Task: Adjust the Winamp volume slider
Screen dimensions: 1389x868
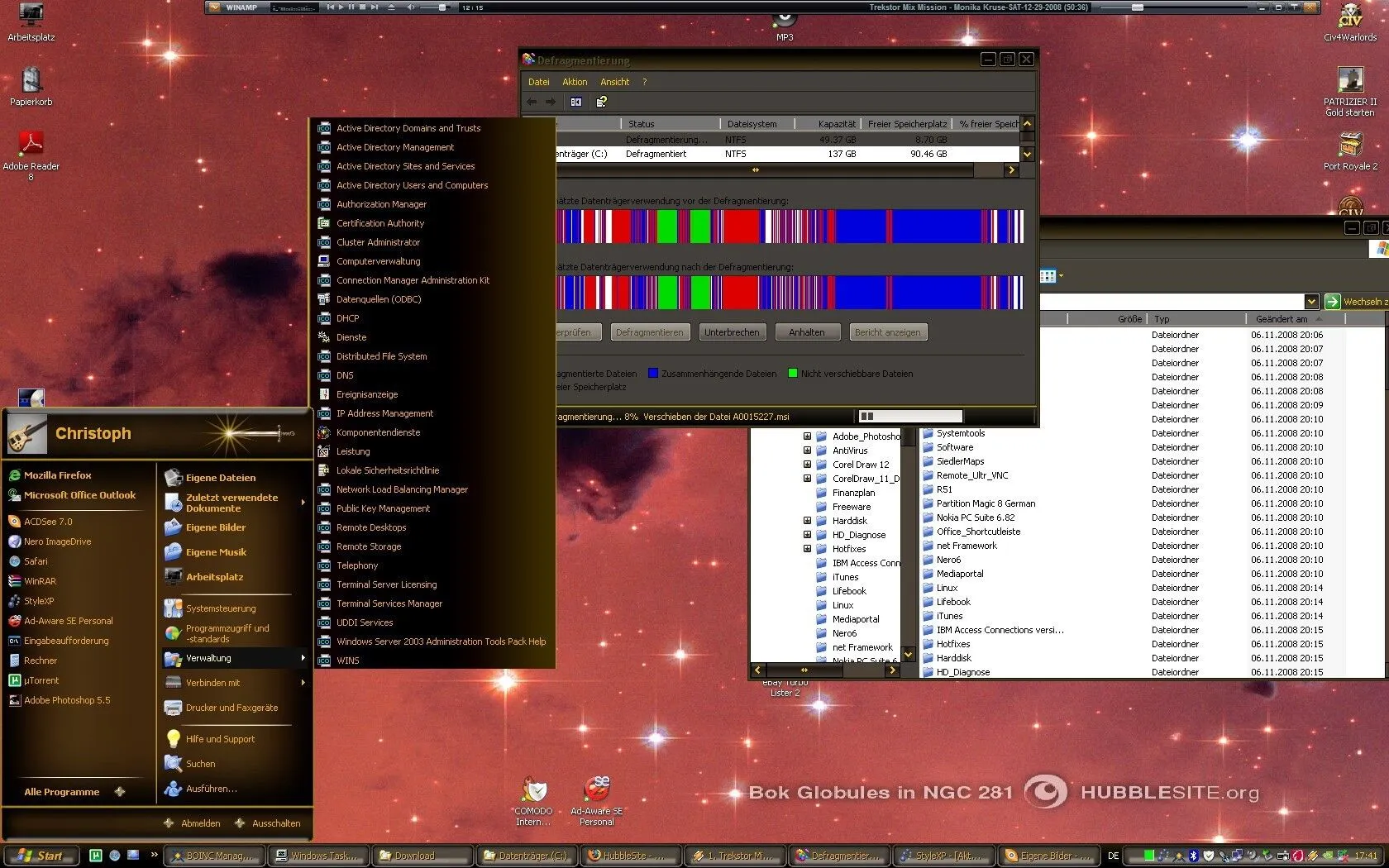Action: pyautogui.click(x=441, y=7)
